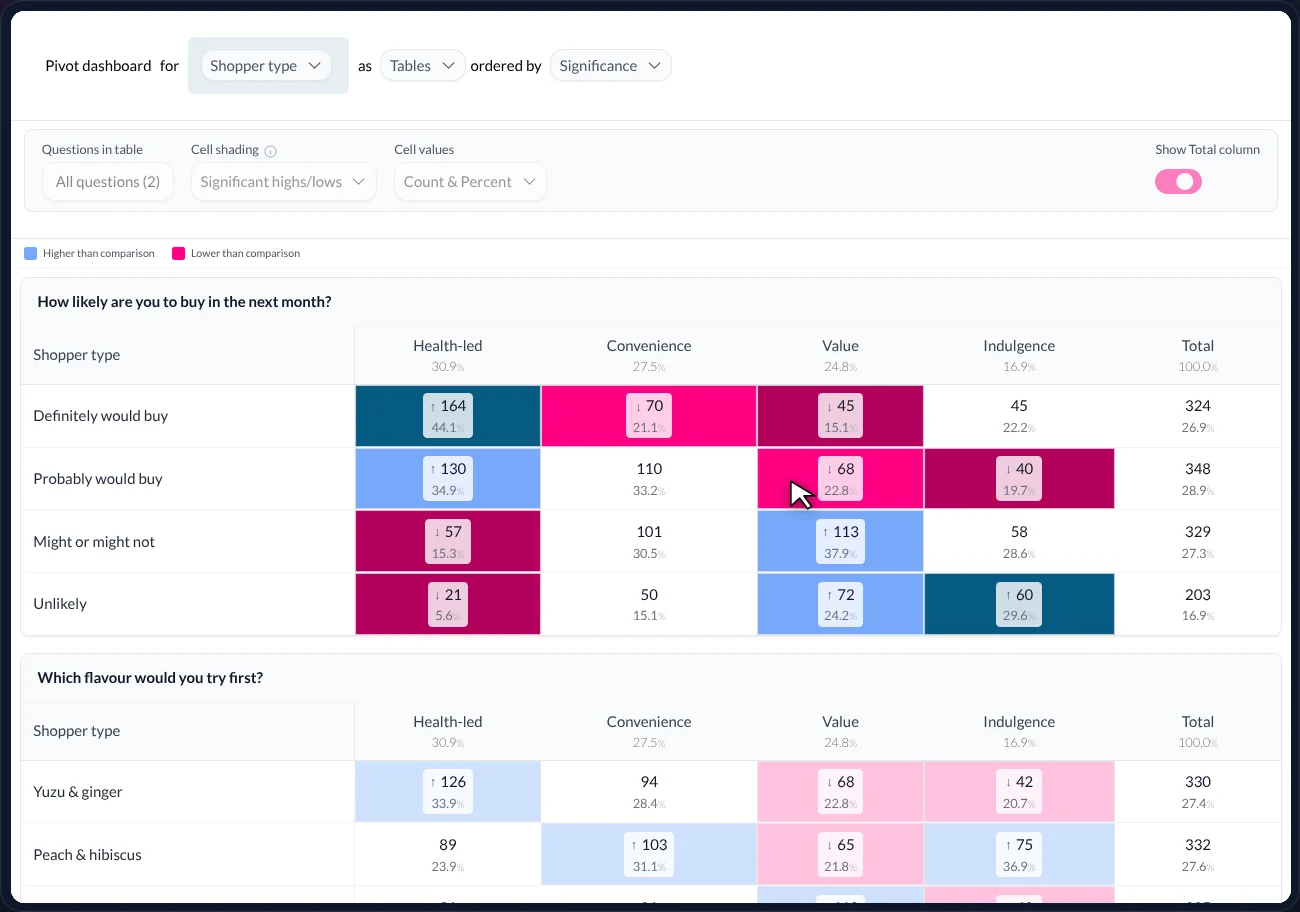Select the Peach & hibiscus cell showing 103
1300x912 pixels.
[x=649, y=855]
